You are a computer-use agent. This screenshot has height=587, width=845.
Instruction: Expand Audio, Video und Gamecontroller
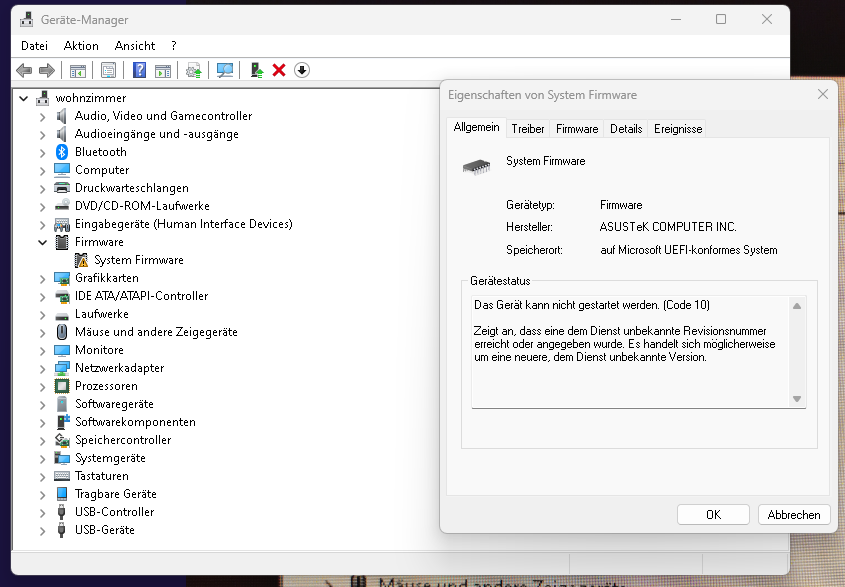click(x=43, y=116)
